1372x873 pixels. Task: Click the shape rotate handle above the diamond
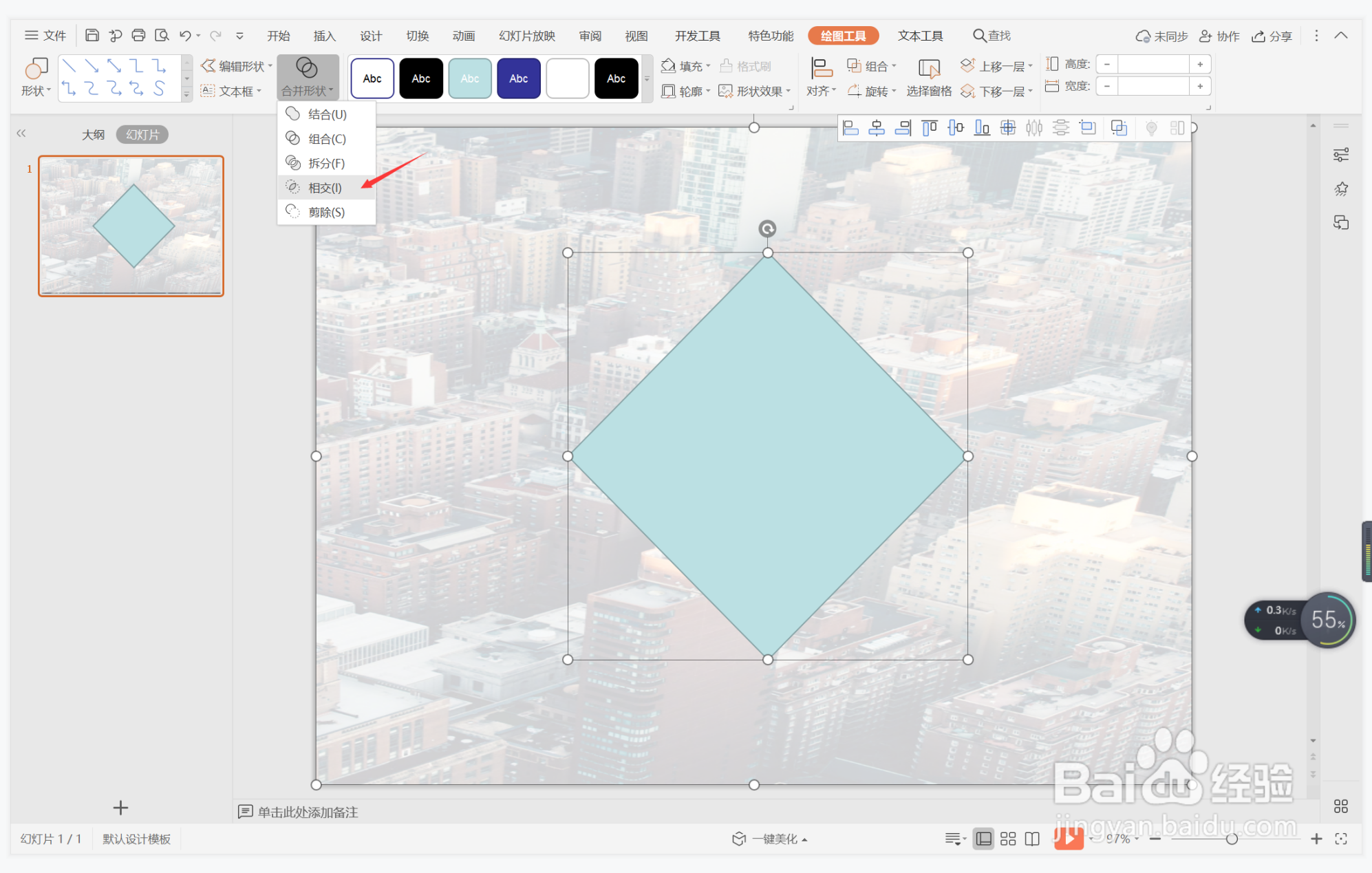point(767,228)
